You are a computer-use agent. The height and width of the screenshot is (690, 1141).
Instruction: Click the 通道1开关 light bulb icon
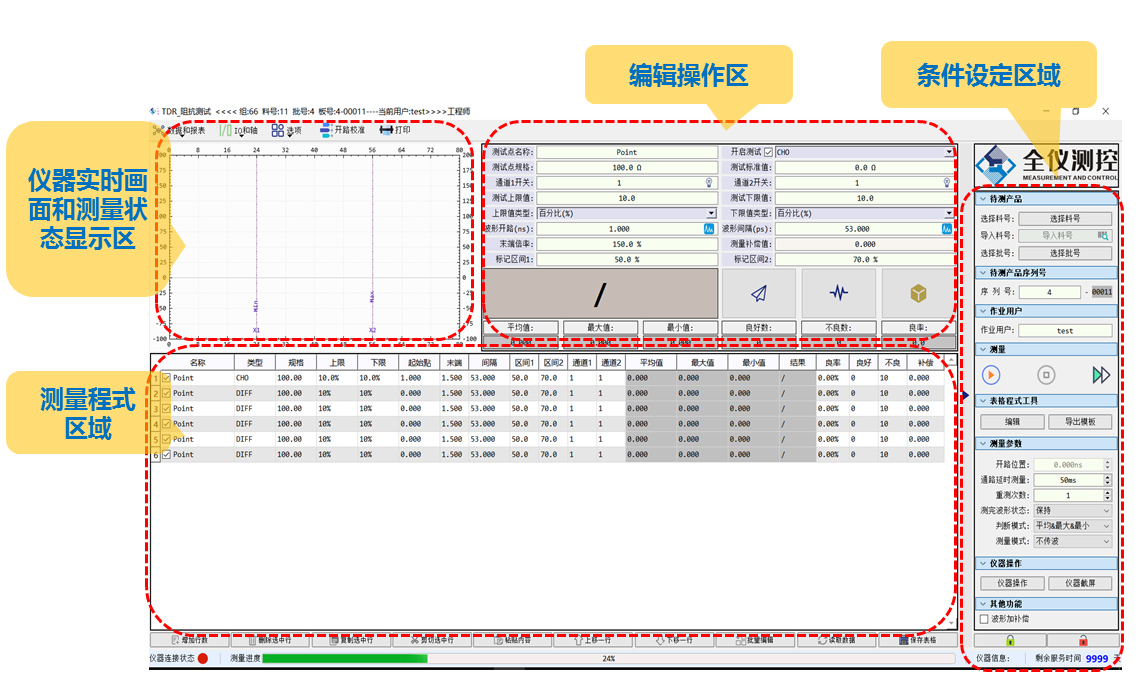tap(709, 183)
